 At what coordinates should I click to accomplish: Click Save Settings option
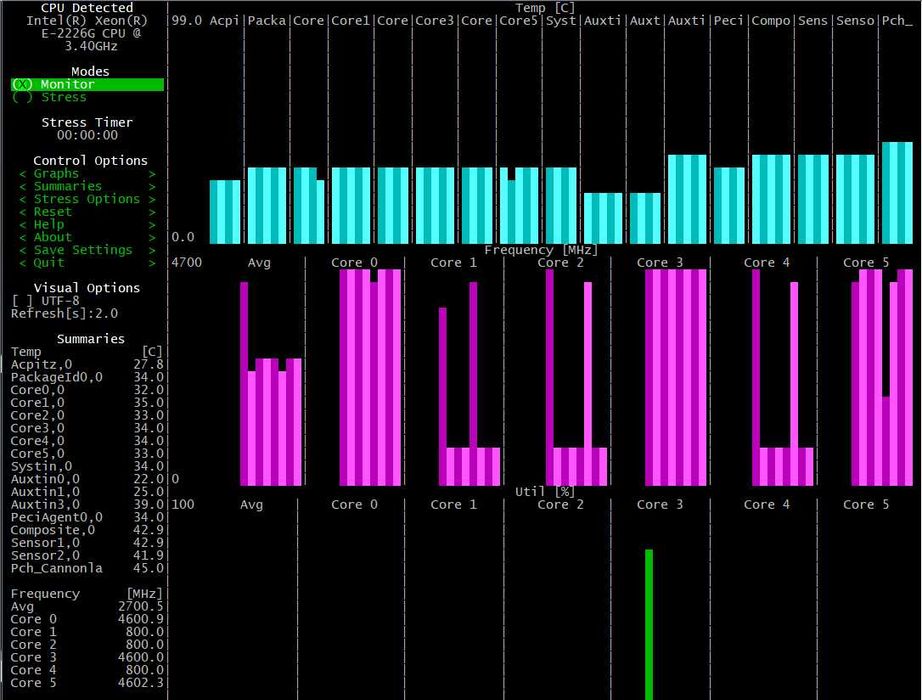tap(87, 250)
